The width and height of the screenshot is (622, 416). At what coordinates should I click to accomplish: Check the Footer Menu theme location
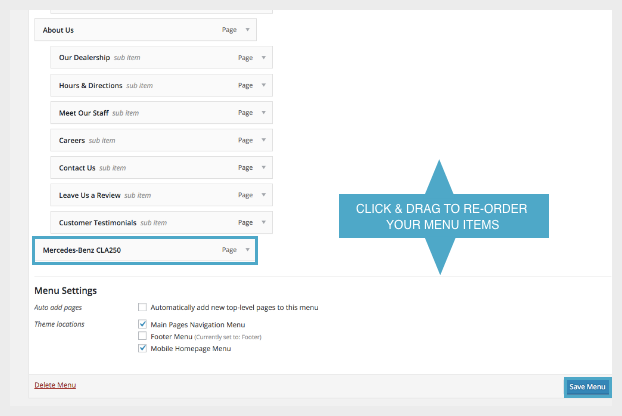click(x=142, y=336)
